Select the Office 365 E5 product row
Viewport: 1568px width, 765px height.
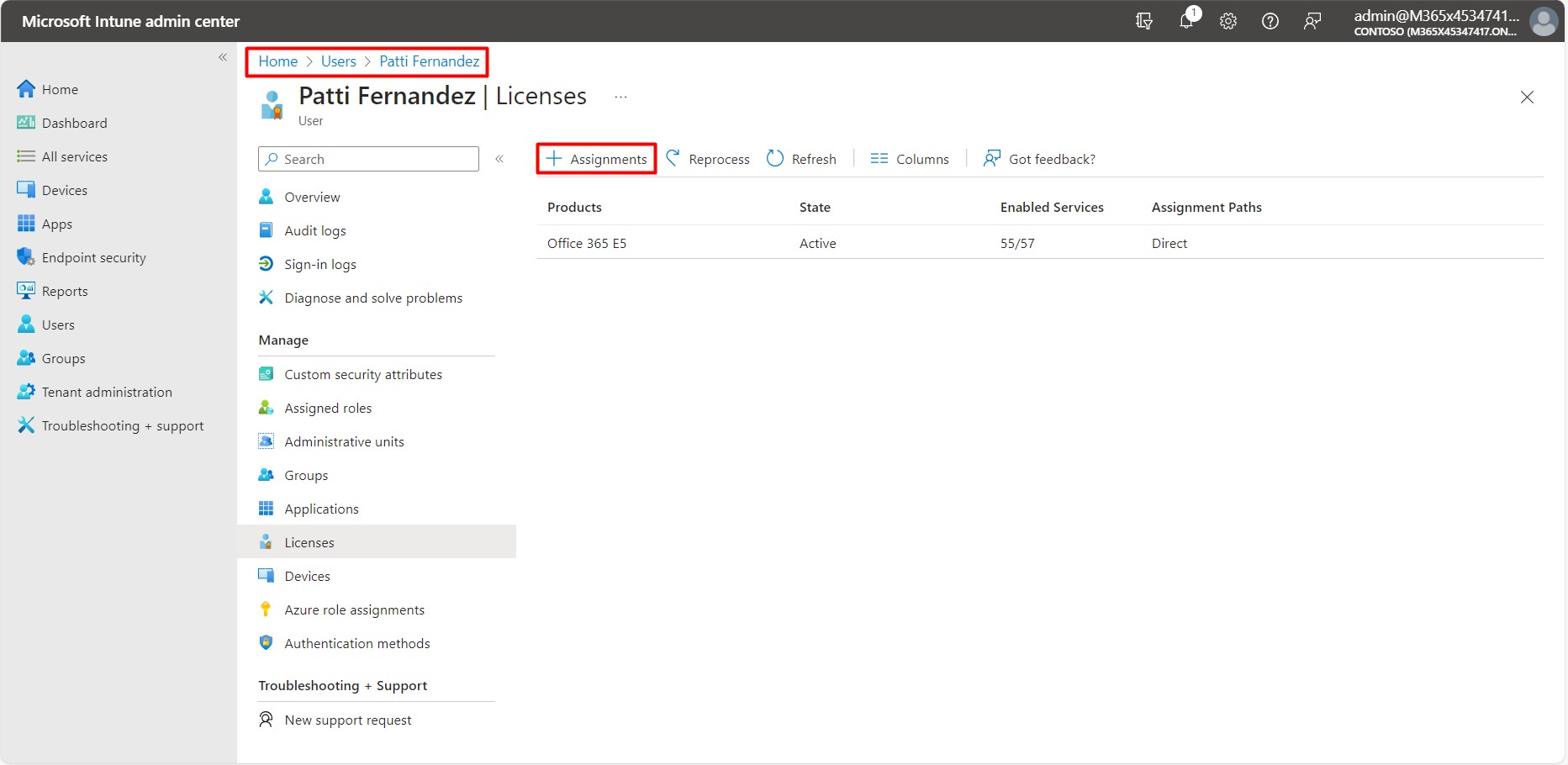pos(1040,243)
